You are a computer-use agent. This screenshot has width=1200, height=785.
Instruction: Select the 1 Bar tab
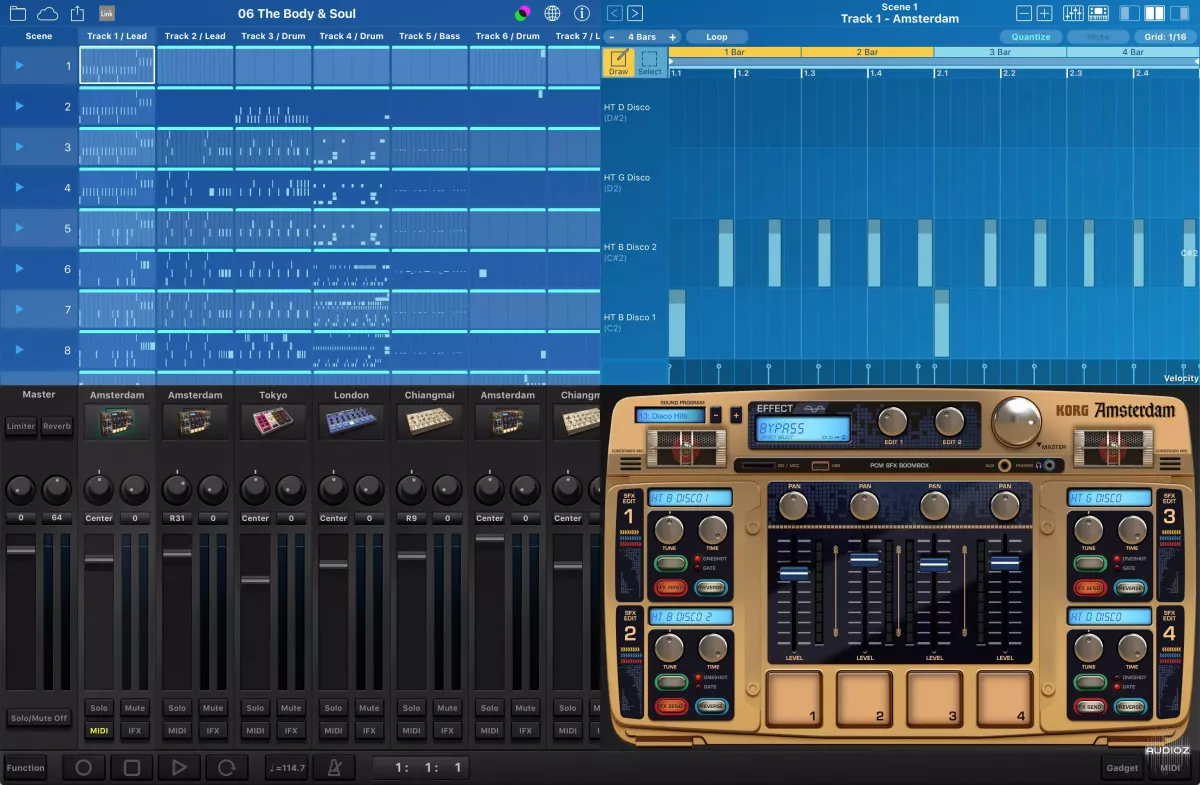tap(735, 52)
